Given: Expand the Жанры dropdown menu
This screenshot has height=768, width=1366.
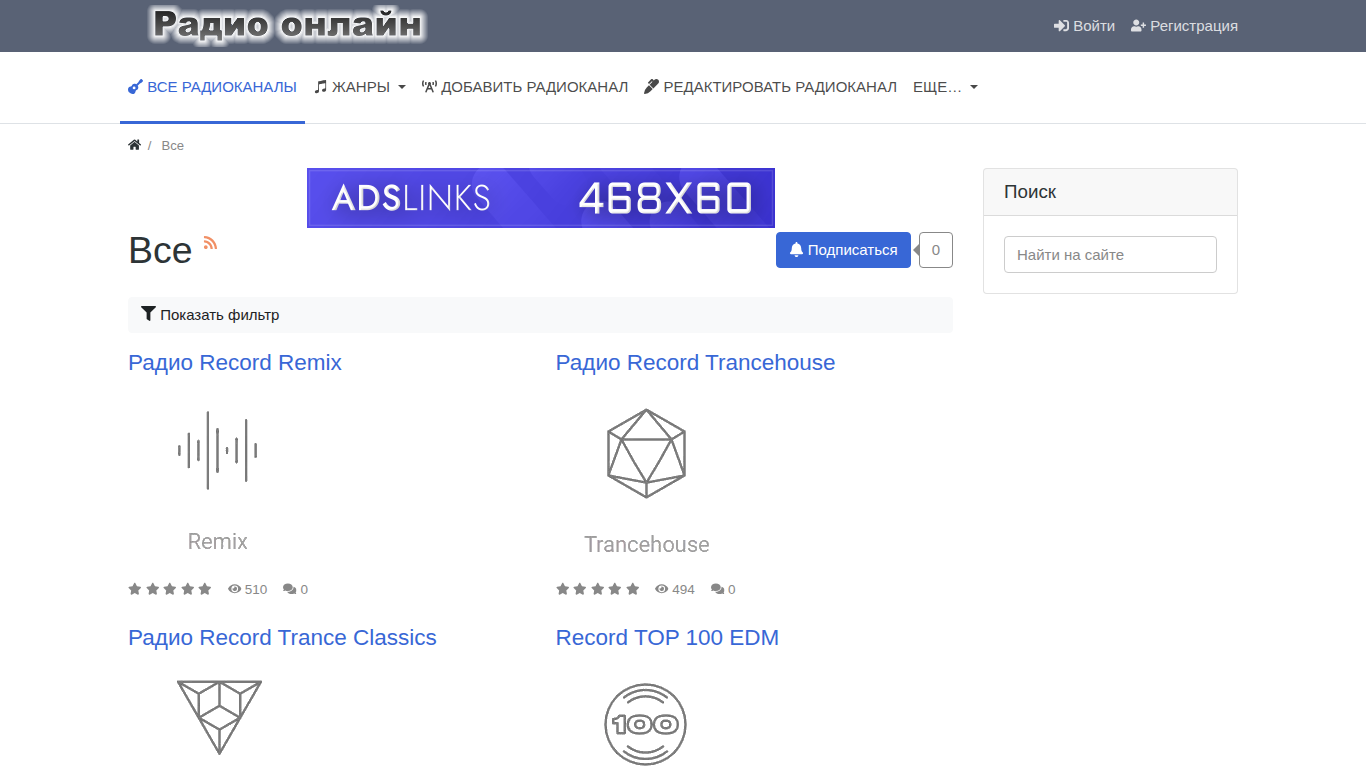Looking at the screenshot, I should coord(360,87).
